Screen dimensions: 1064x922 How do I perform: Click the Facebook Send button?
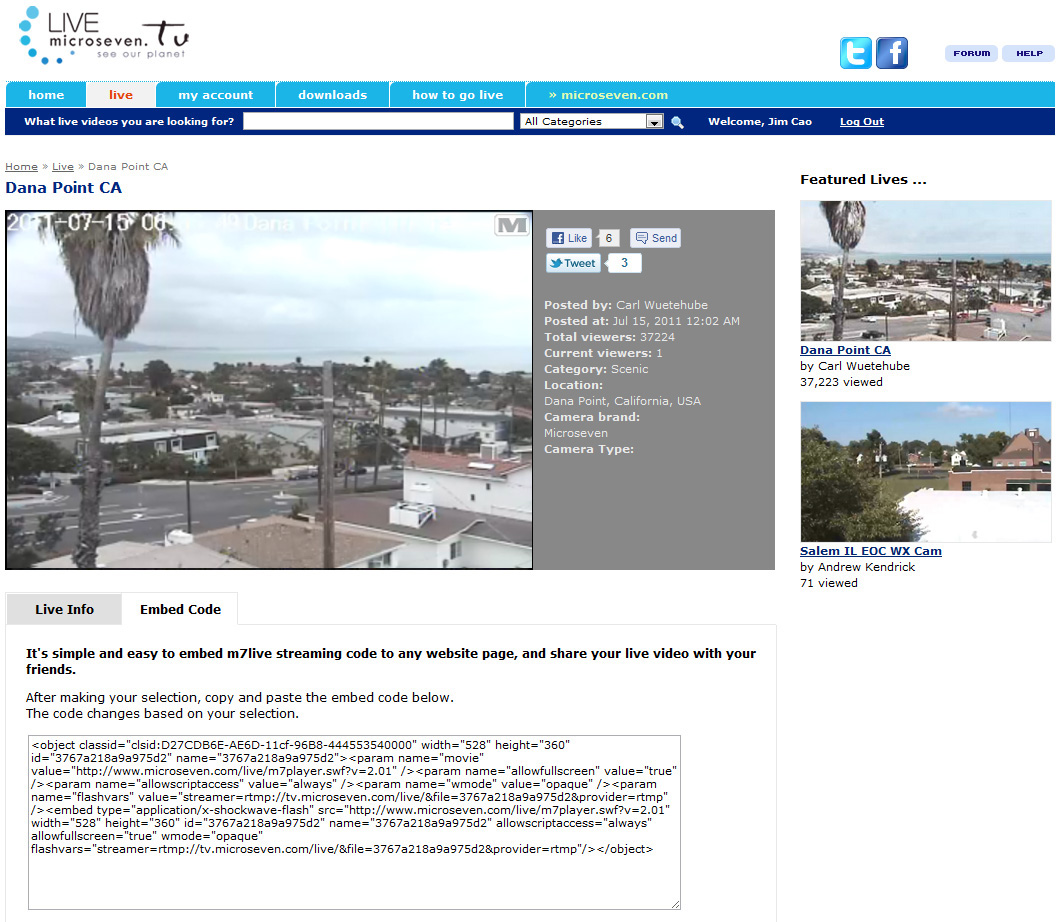click(x=656, y=238)
